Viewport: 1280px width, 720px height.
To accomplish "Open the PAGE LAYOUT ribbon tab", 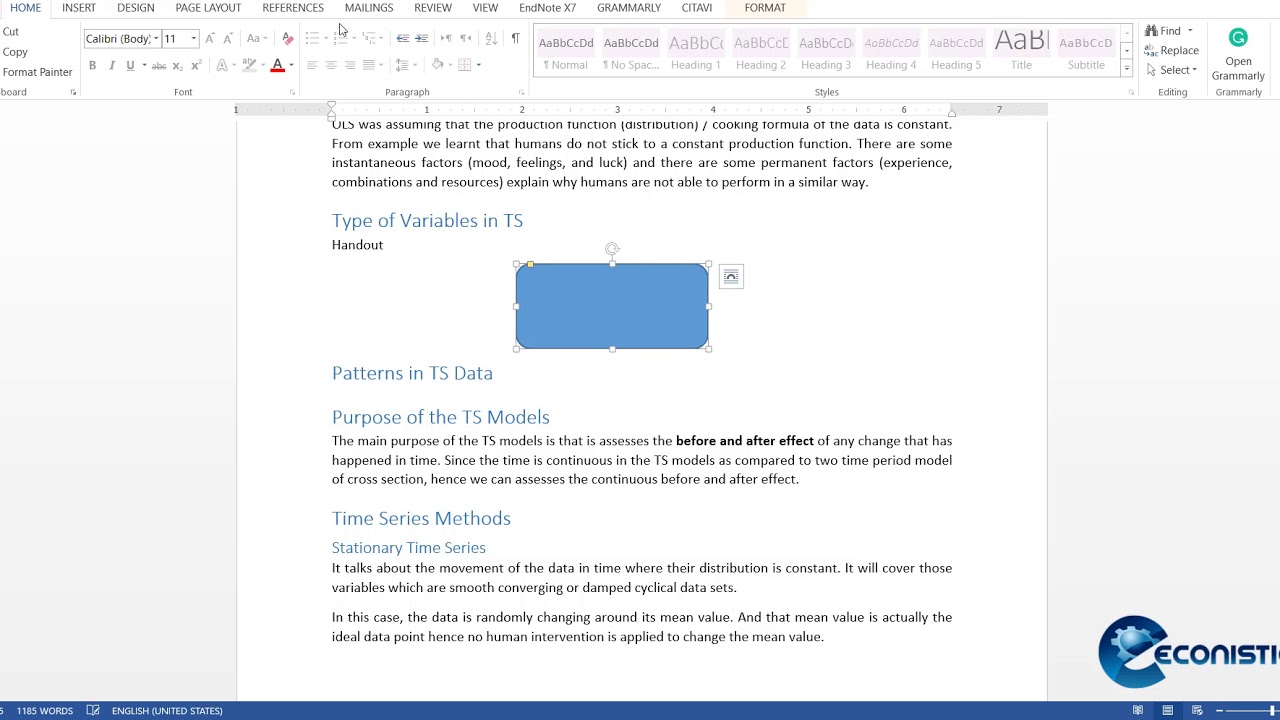I will point(208,8).
